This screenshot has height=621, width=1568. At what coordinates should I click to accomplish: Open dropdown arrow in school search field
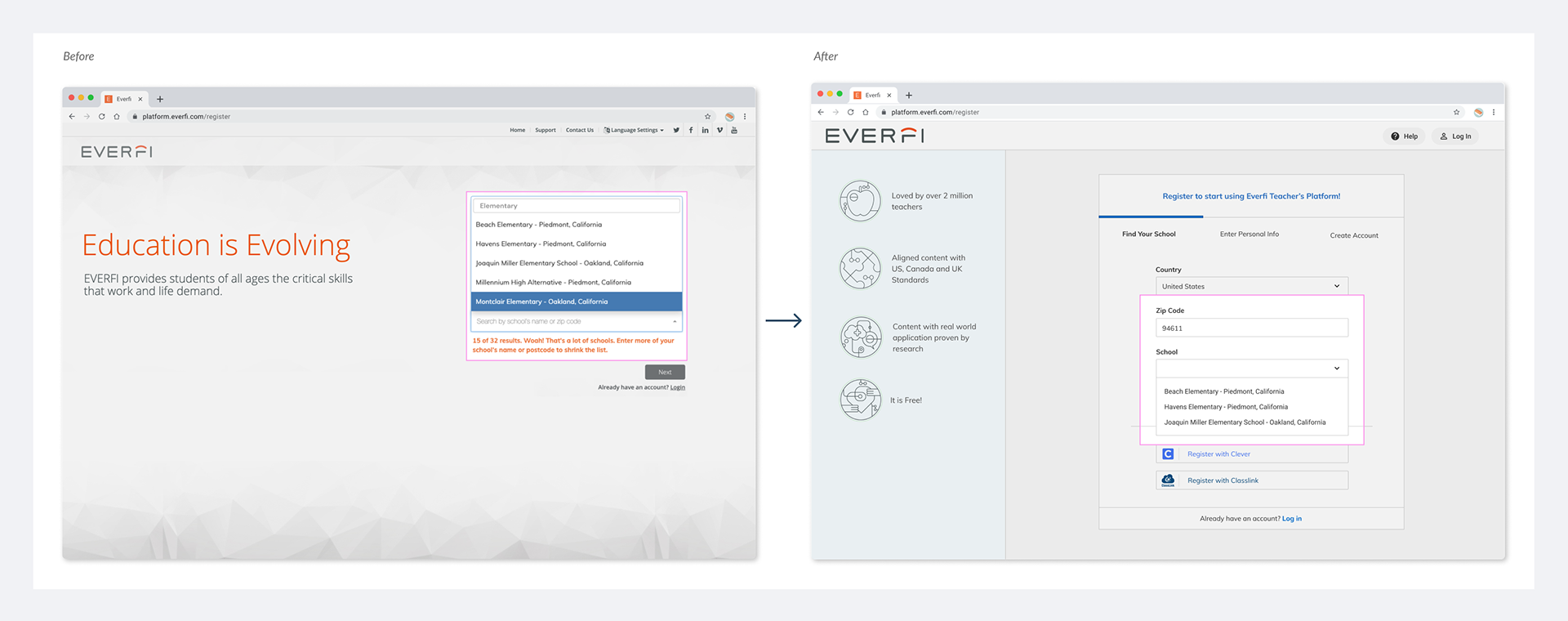click(x=675, y=322)
